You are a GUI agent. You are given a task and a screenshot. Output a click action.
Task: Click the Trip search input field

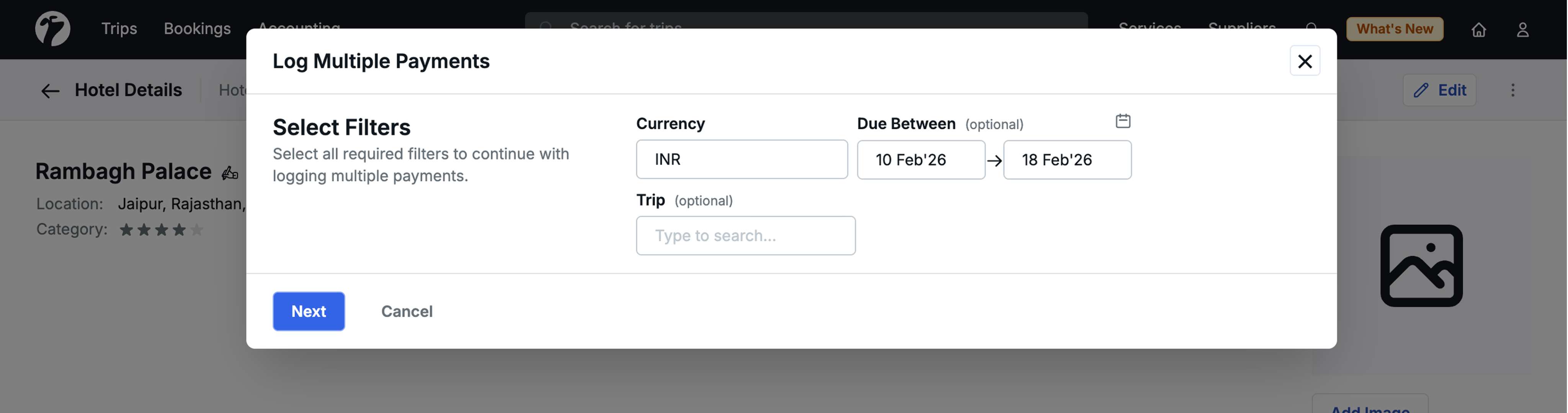point(745,236)
